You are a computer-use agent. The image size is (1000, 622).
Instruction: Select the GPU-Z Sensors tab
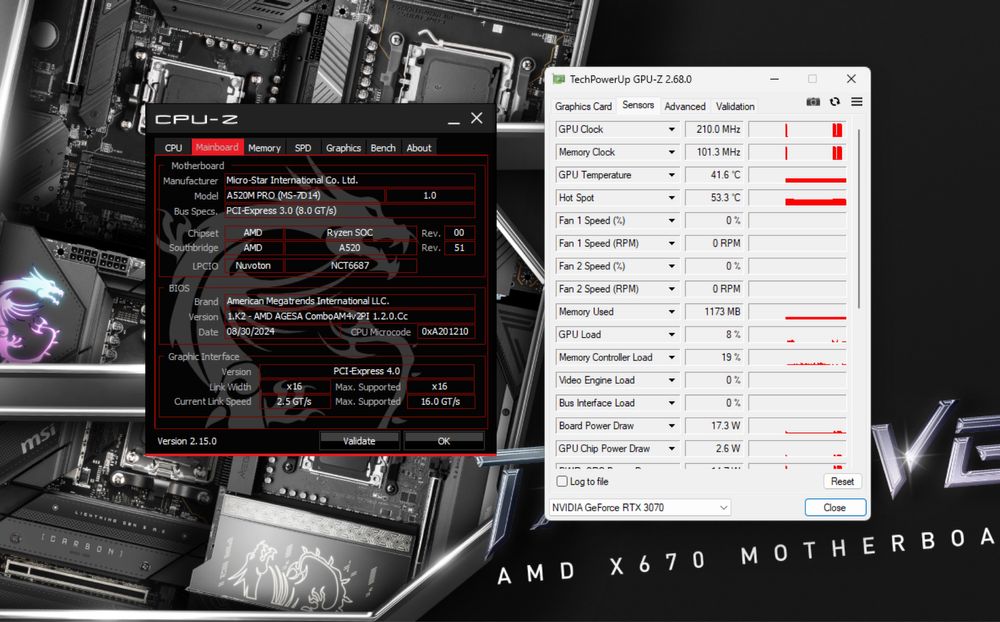[638, 105]
